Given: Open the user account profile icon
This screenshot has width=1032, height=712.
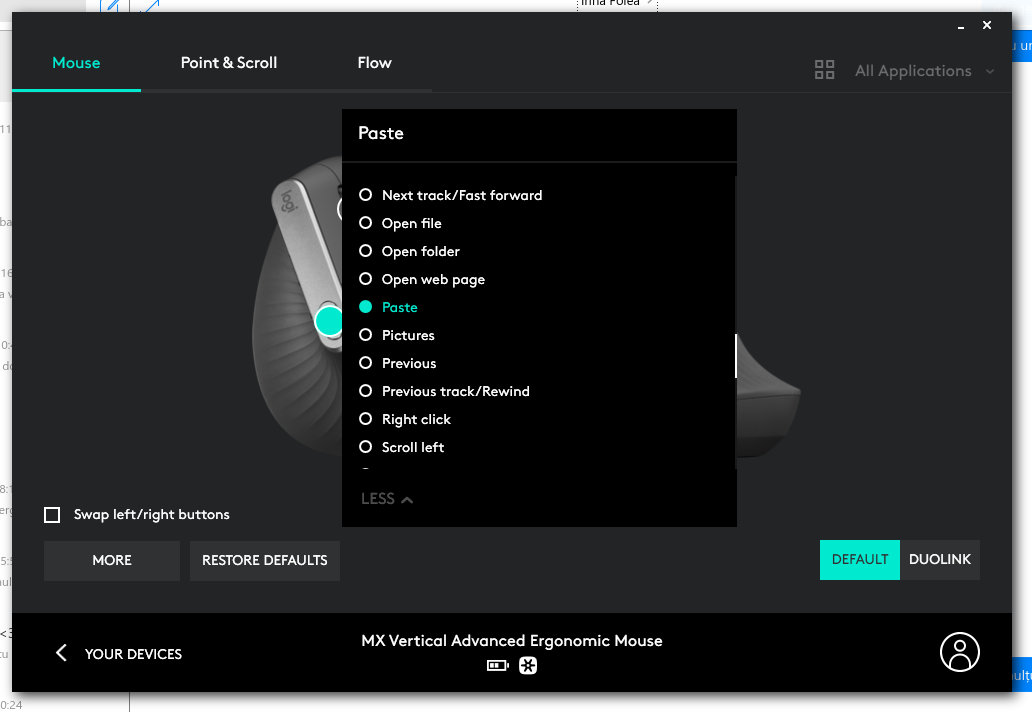Looking at the screenshot, I should (x=960, y=652).
